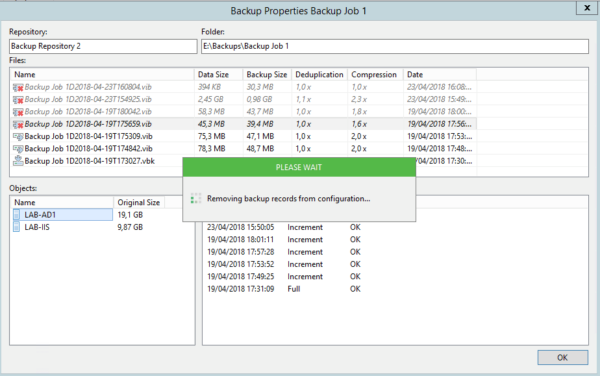Viewport: 600px width, 376px height.
Task: Click the 2,3 x compression value
Action: click(359, 99)
